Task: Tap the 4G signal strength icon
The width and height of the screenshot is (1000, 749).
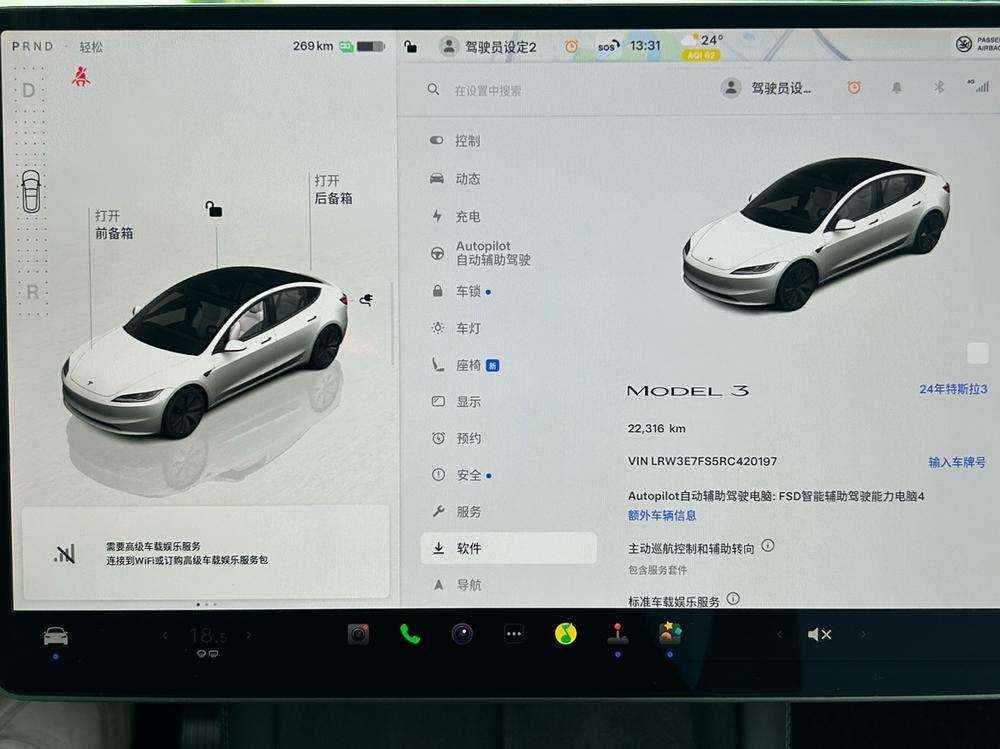Action: 978,86
